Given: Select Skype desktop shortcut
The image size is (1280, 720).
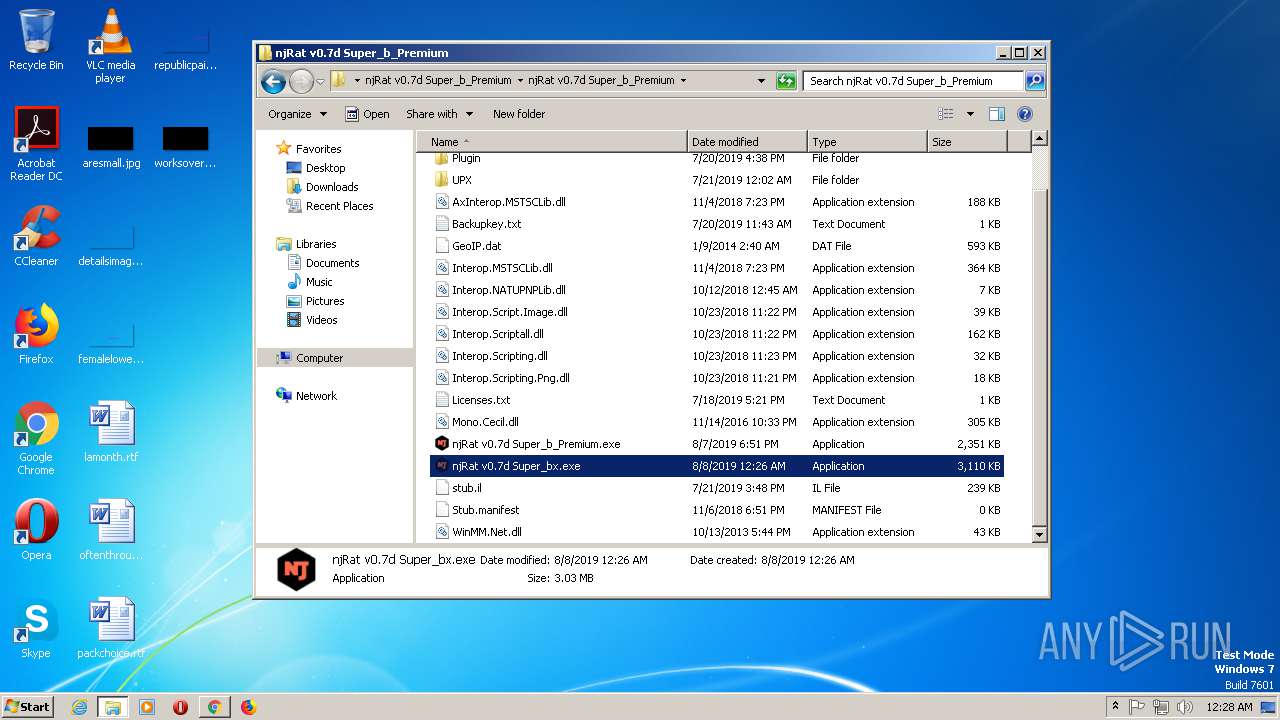Looking at the screenshot, I should click(36, 628).
